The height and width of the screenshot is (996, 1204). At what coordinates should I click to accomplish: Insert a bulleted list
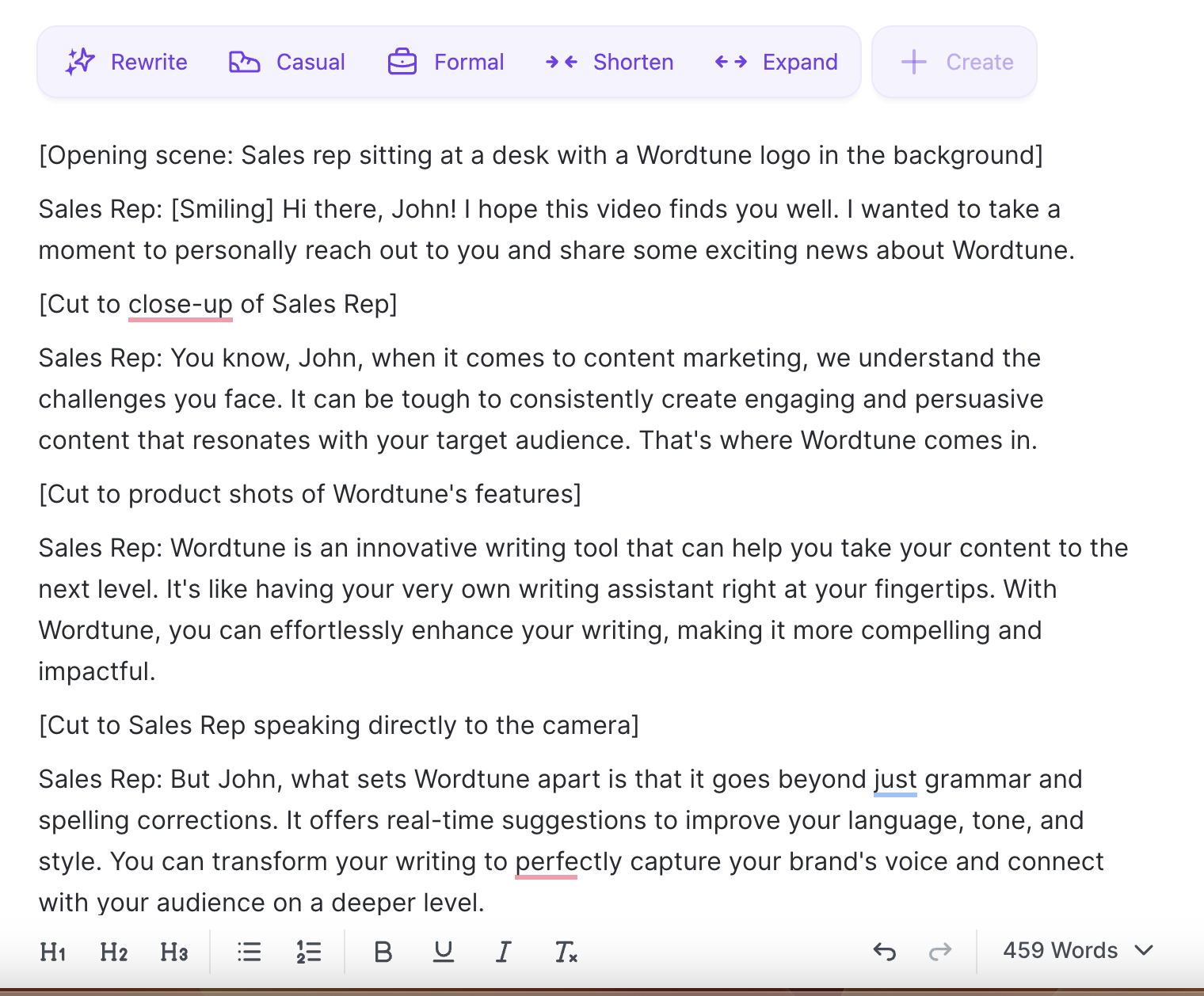click(x=250, y=952)
